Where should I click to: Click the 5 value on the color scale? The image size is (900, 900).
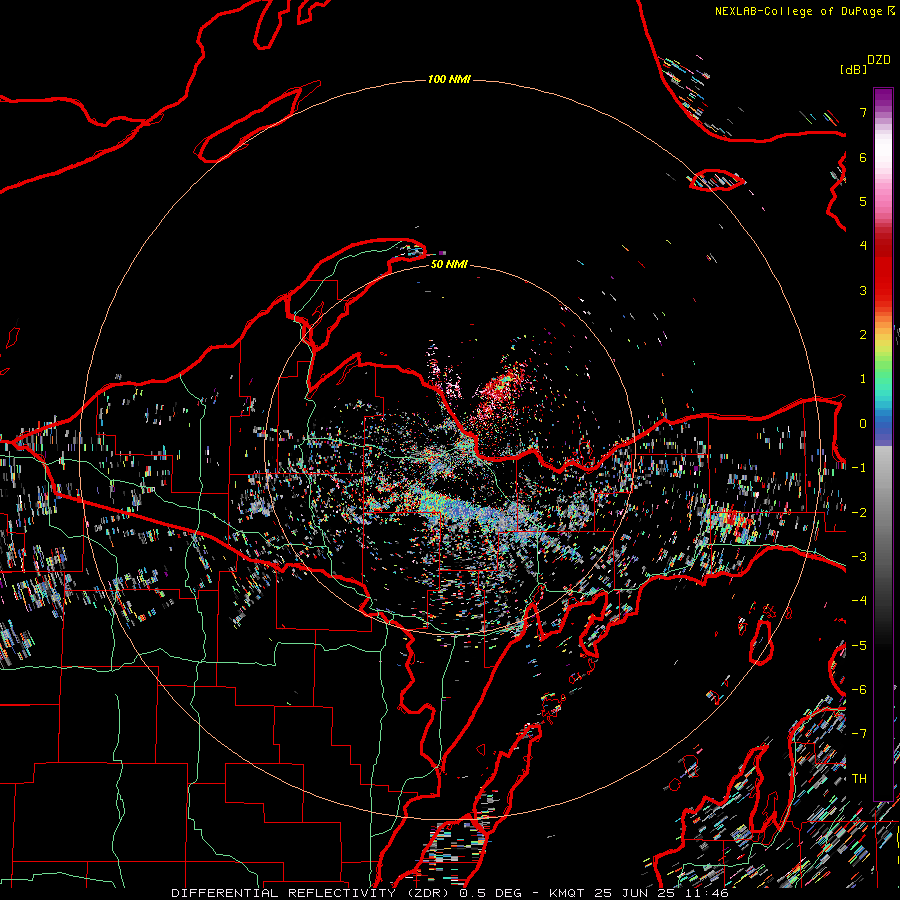[863, 201]
